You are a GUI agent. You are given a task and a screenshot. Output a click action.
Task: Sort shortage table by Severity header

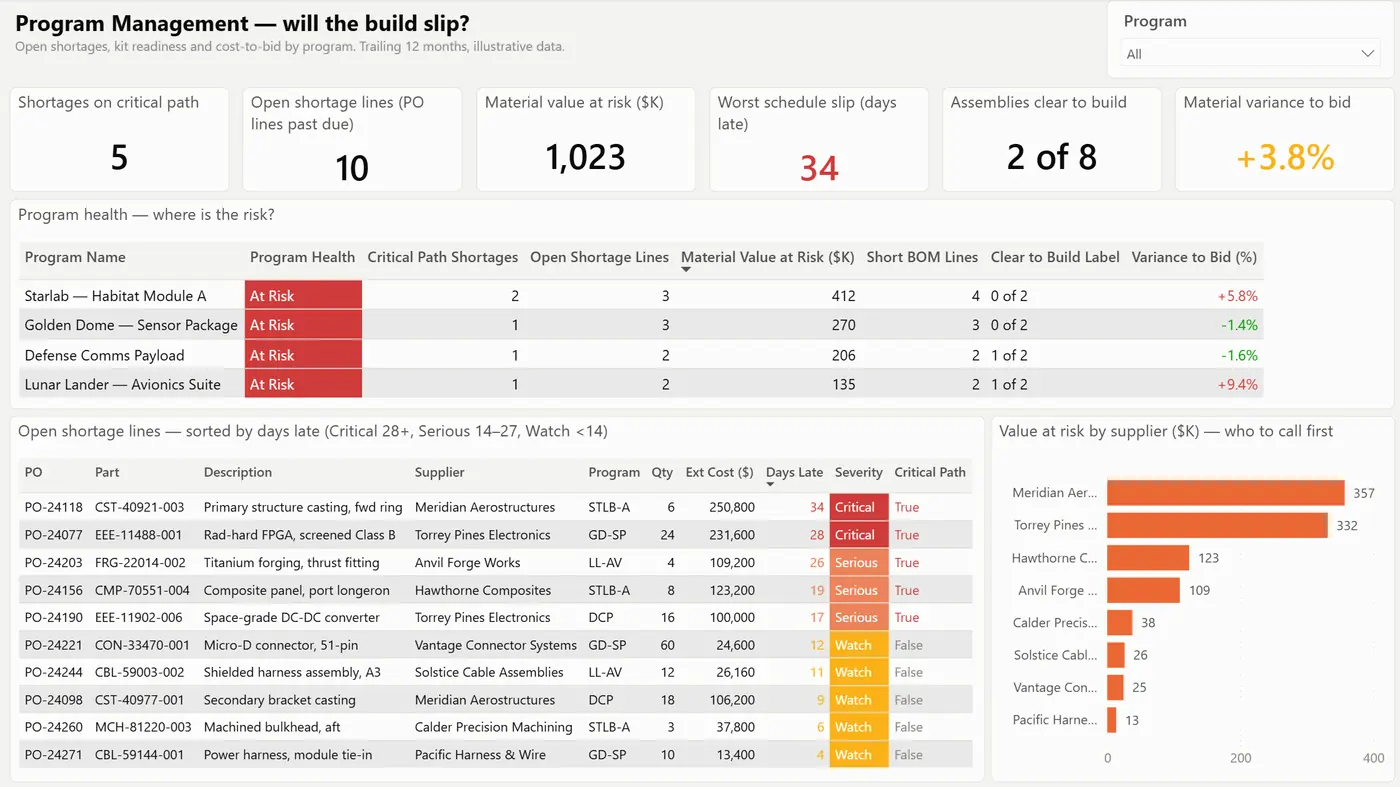click(859, 472)
